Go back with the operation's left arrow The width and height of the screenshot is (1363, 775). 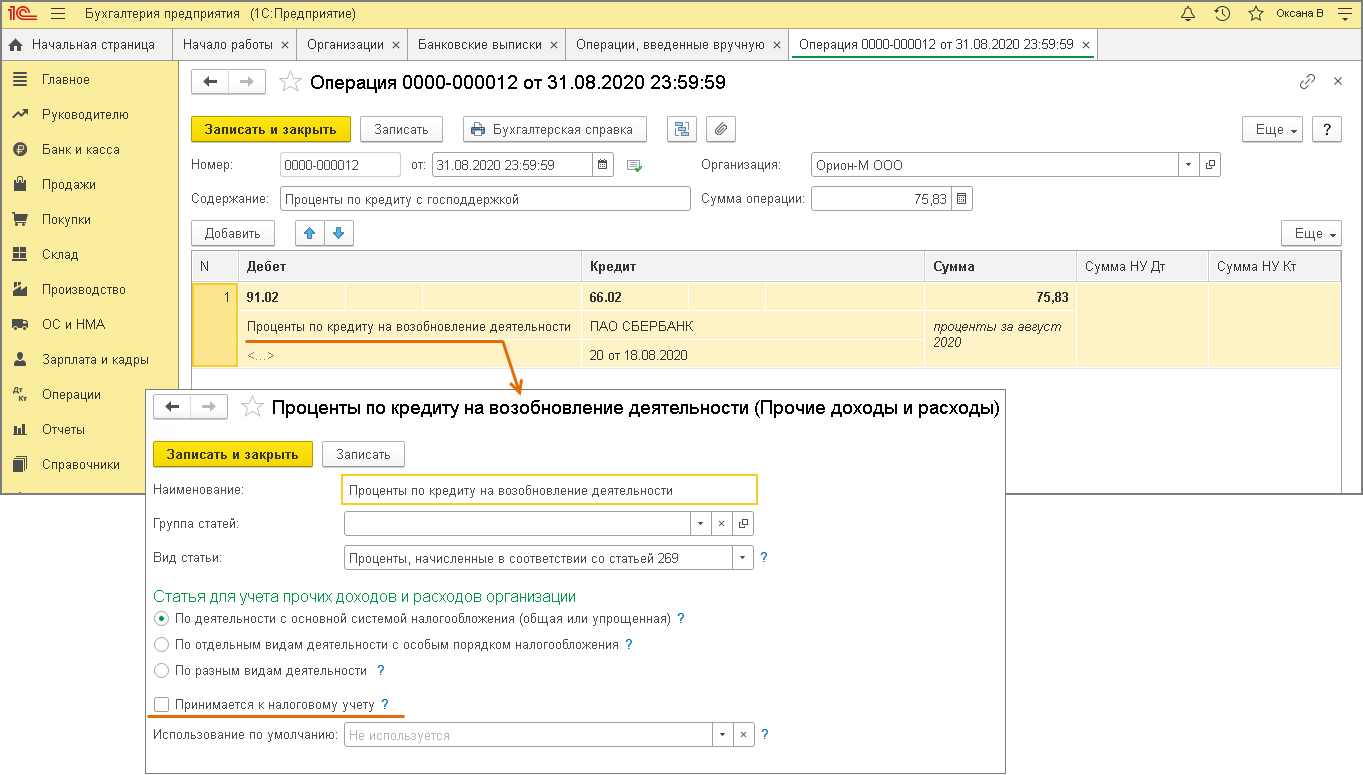point(210,82)
